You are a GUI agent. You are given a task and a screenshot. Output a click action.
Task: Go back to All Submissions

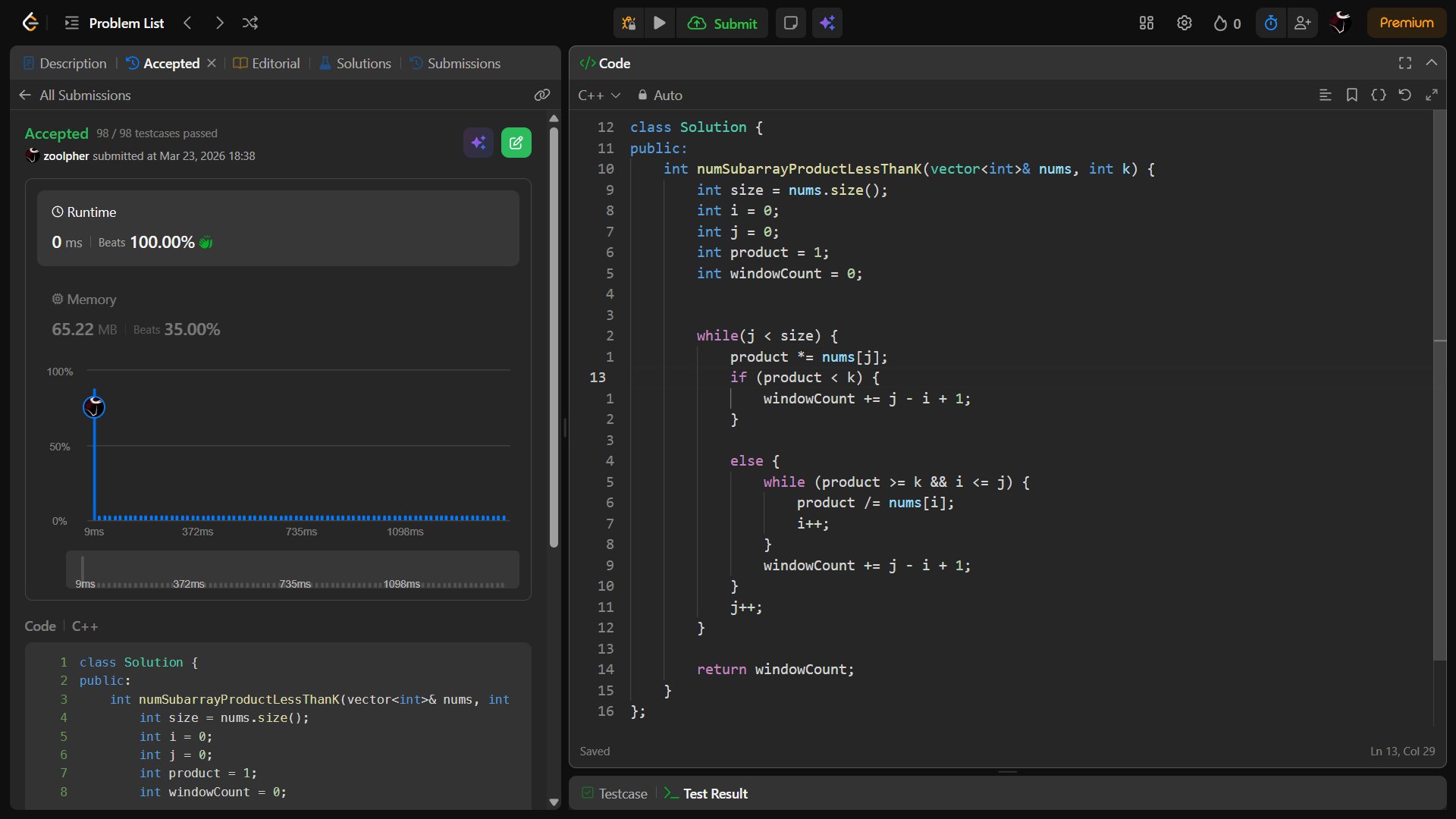(75, 95)
